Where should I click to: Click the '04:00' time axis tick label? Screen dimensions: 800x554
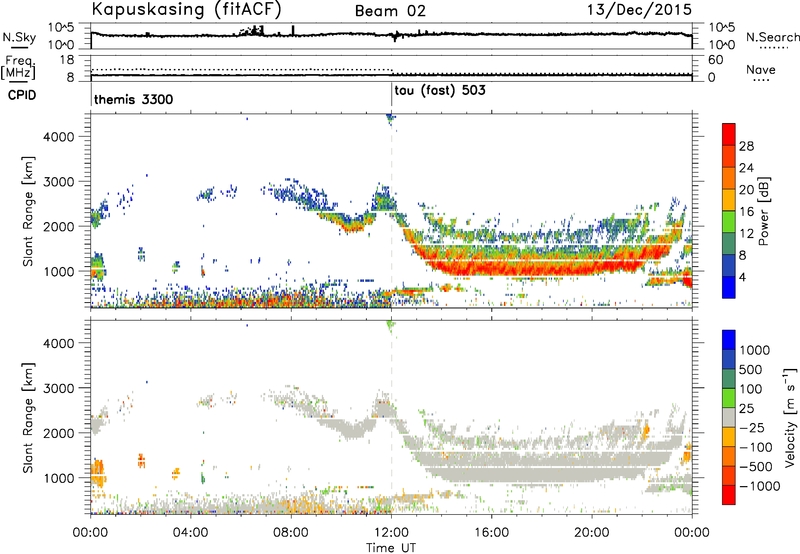[191, 533]
